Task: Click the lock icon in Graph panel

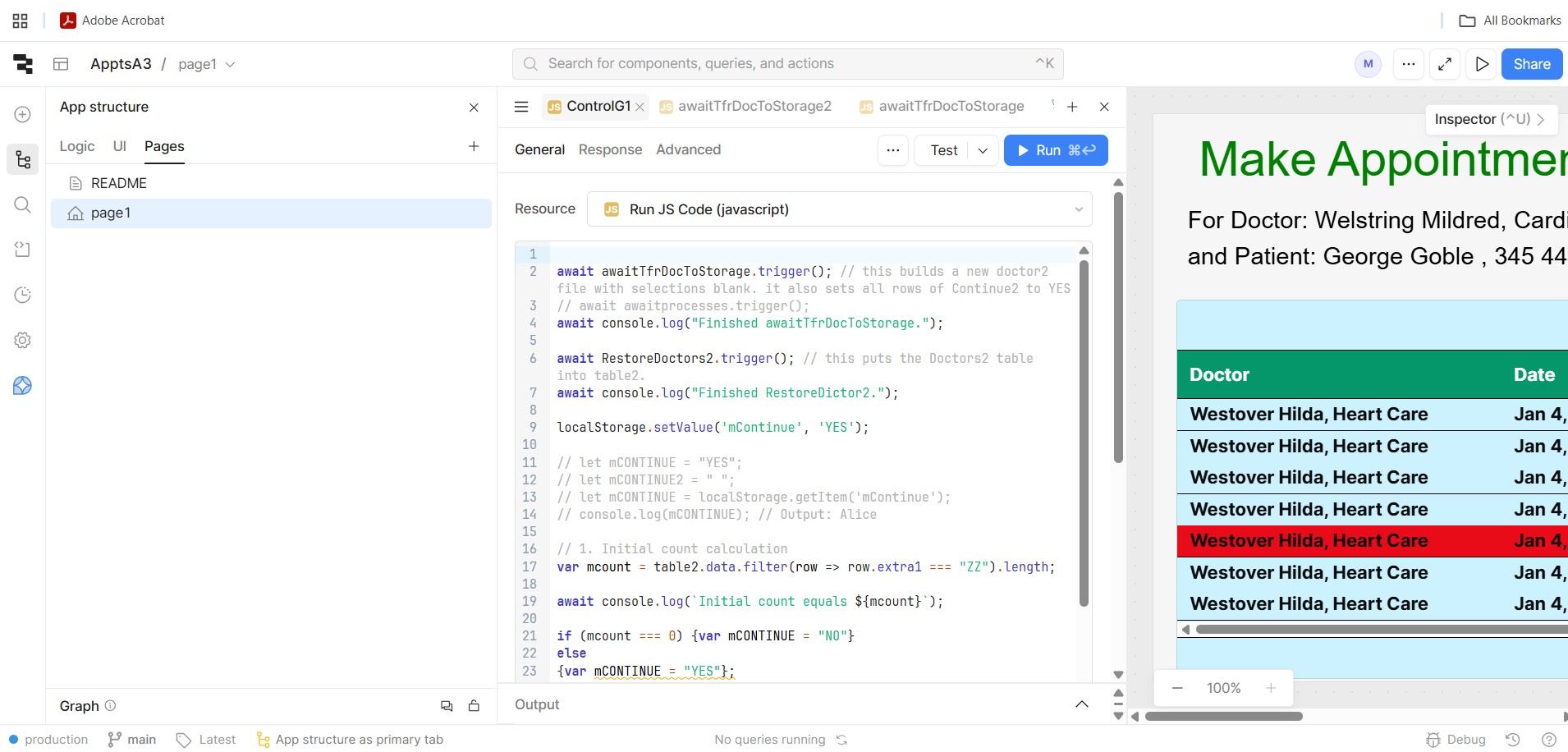Action: tap(474, 706)
